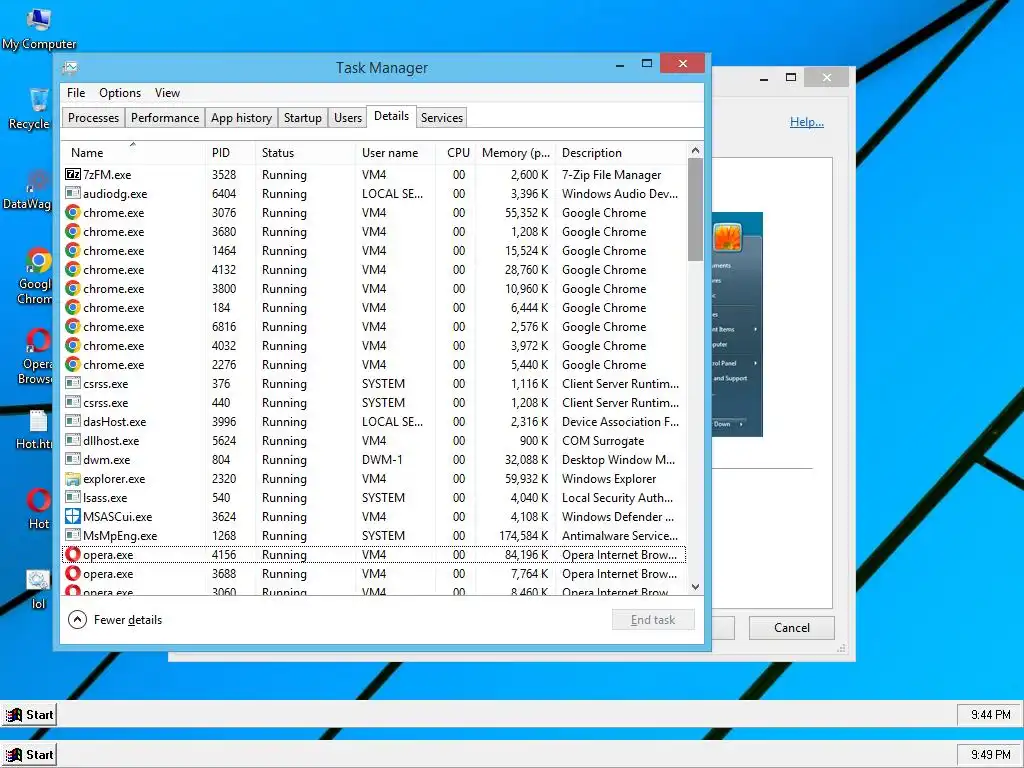Click Cancel in the background dialog
Image resolution: width=1024 pixels, height=768 pixels.
pos(792,628)
